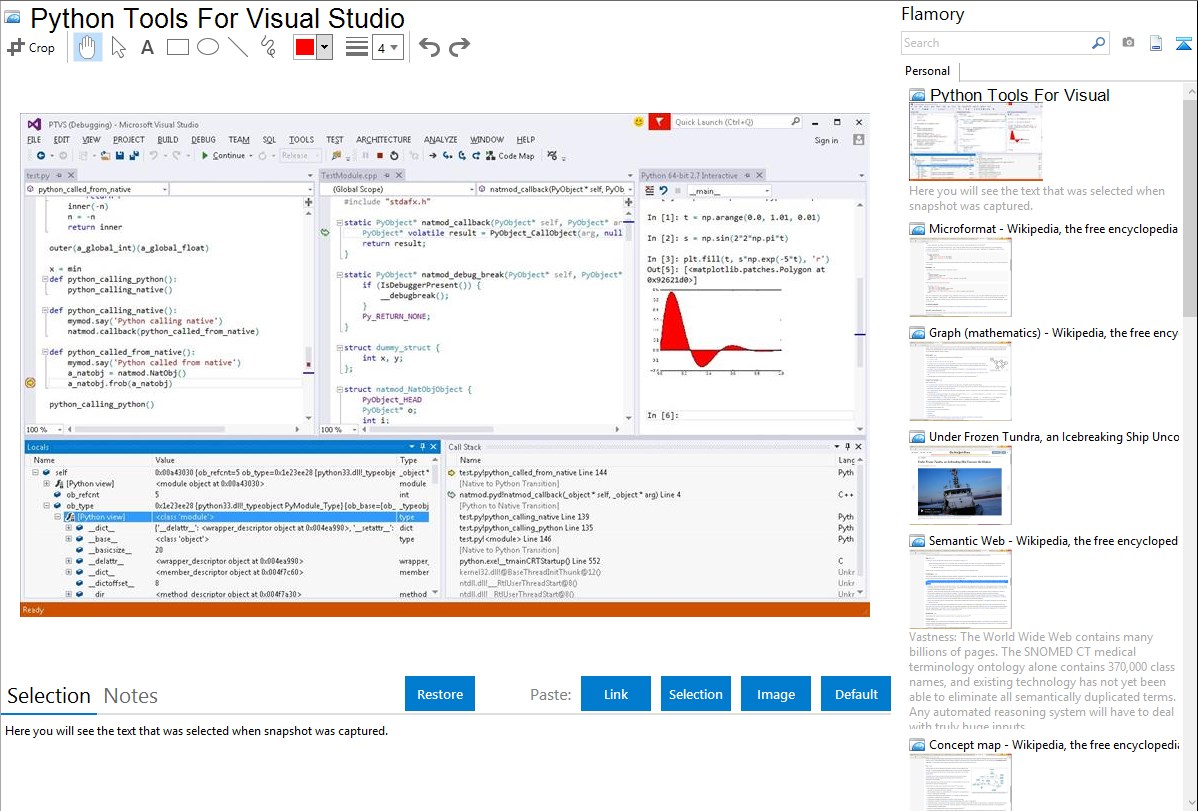Click the red annotation color swatch
Screen dimensions: 1198x811
tap(305, 47)
